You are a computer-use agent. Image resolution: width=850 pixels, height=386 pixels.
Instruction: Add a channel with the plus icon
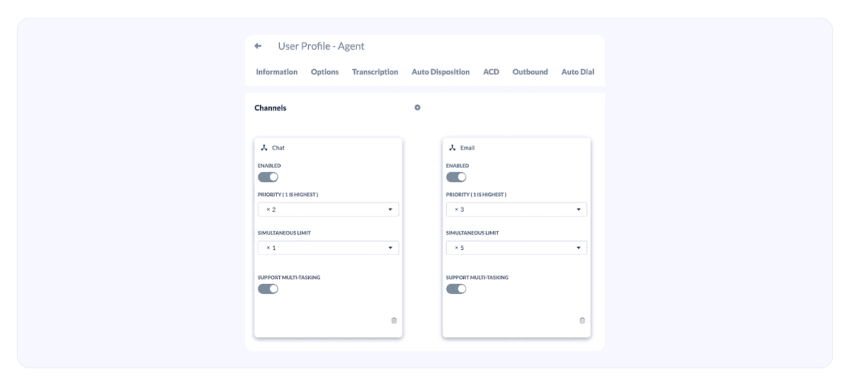417,107
